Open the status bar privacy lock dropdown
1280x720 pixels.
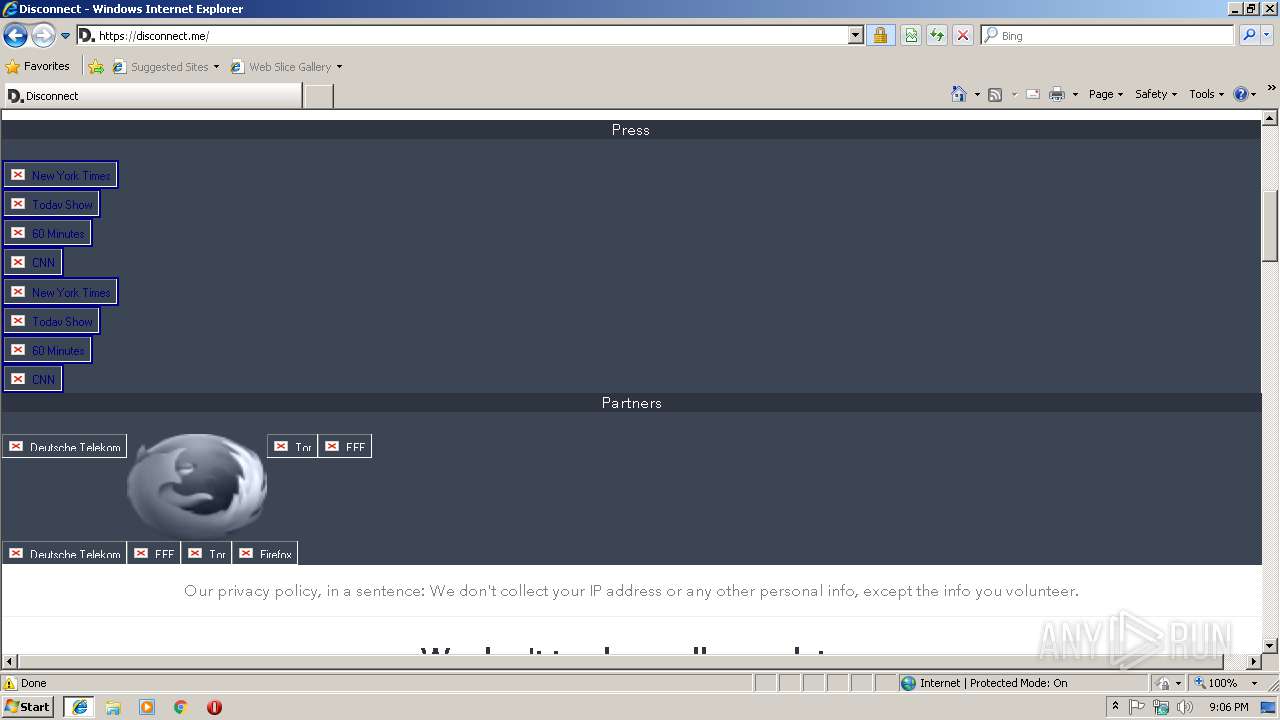point(1168,683)
